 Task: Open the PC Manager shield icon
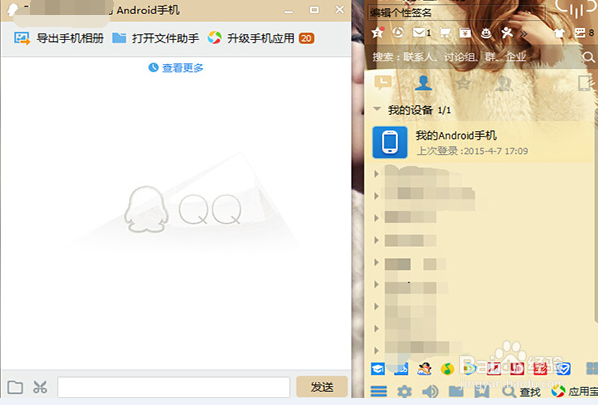[563, 368]
